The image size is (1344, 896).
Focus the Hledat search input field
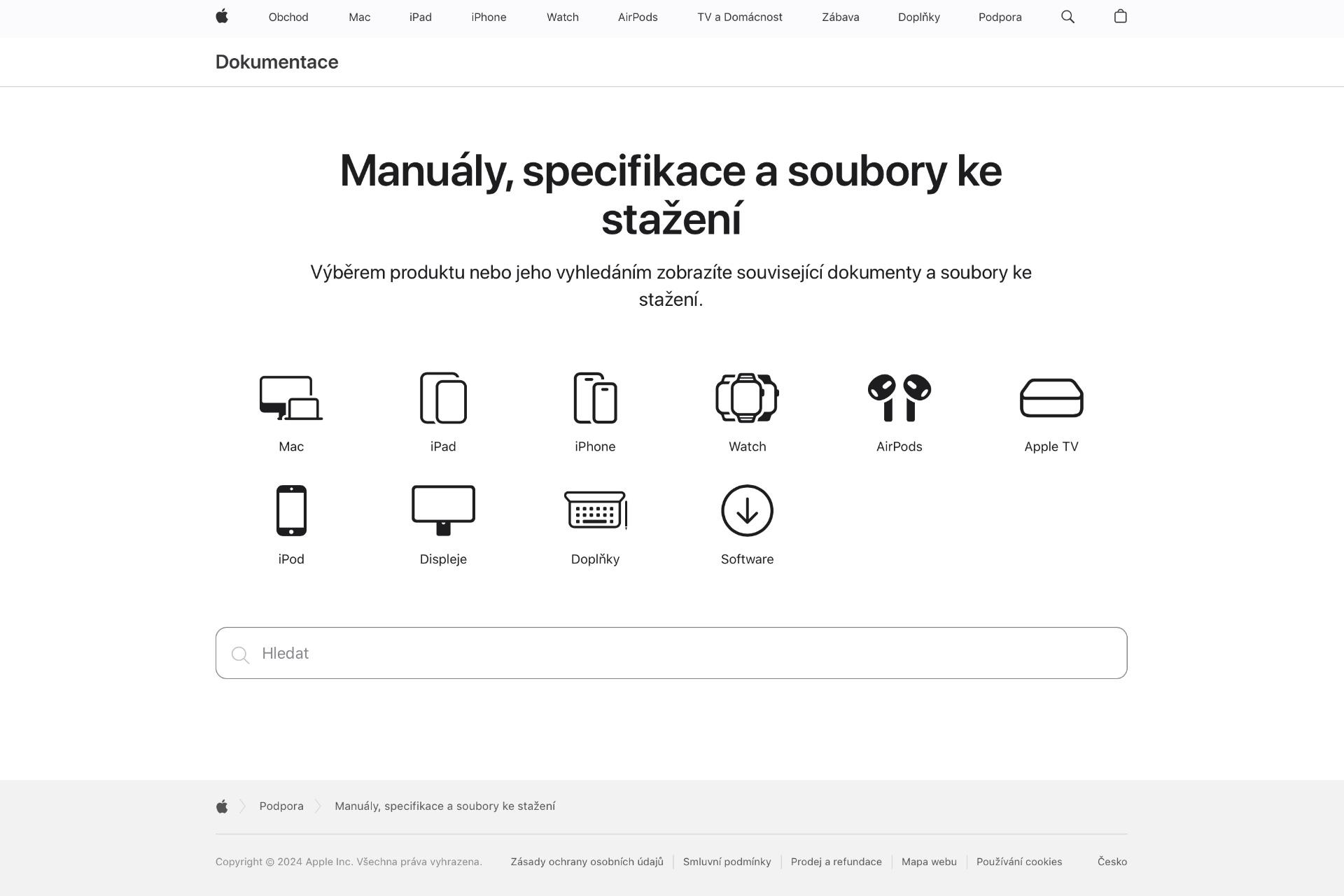tap(671, 653)
